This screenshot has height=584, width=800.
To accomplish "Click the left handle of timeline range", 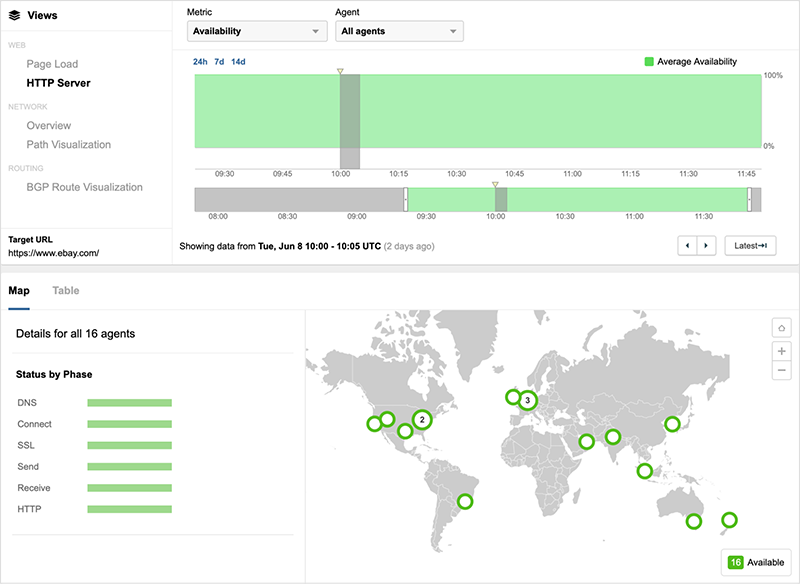I will 405,199.
